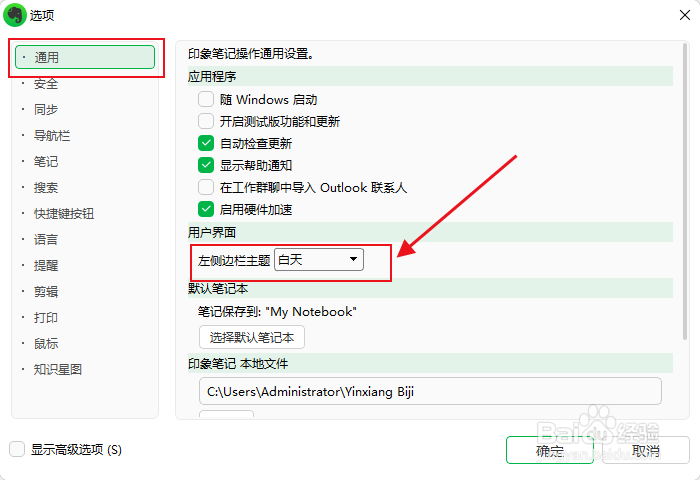Check 在工作群聊中导入 Outlook 联系人
This screenshot has height=480, width=700.
(206, 187)
